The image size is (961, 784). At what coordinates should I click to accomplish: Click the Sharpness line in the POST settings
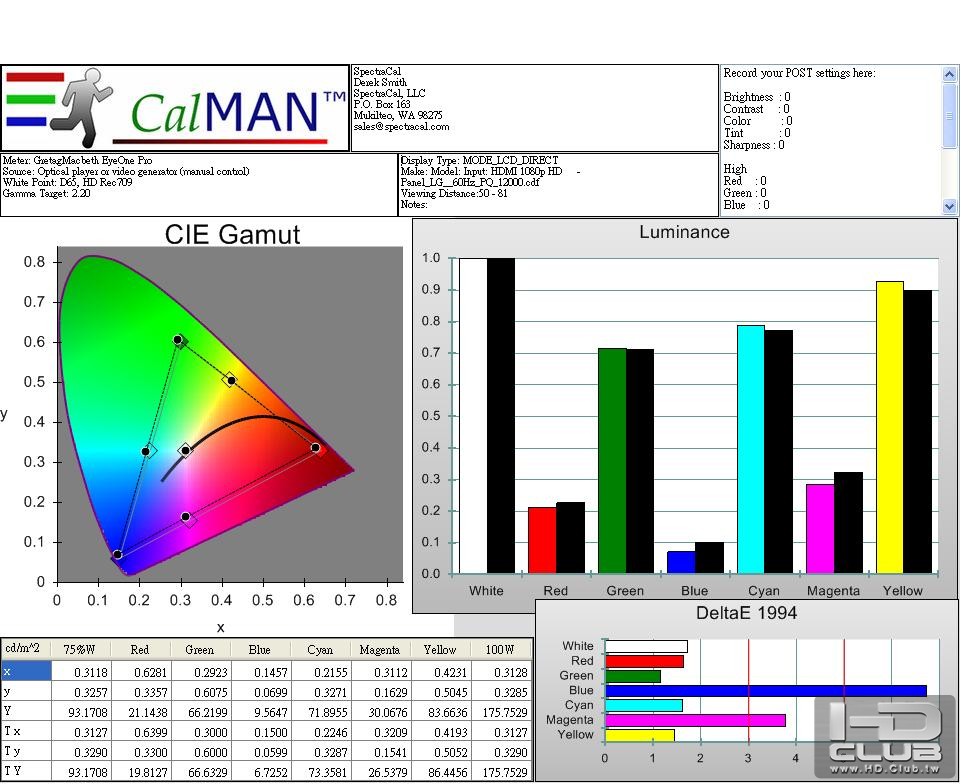coord(754,145)
